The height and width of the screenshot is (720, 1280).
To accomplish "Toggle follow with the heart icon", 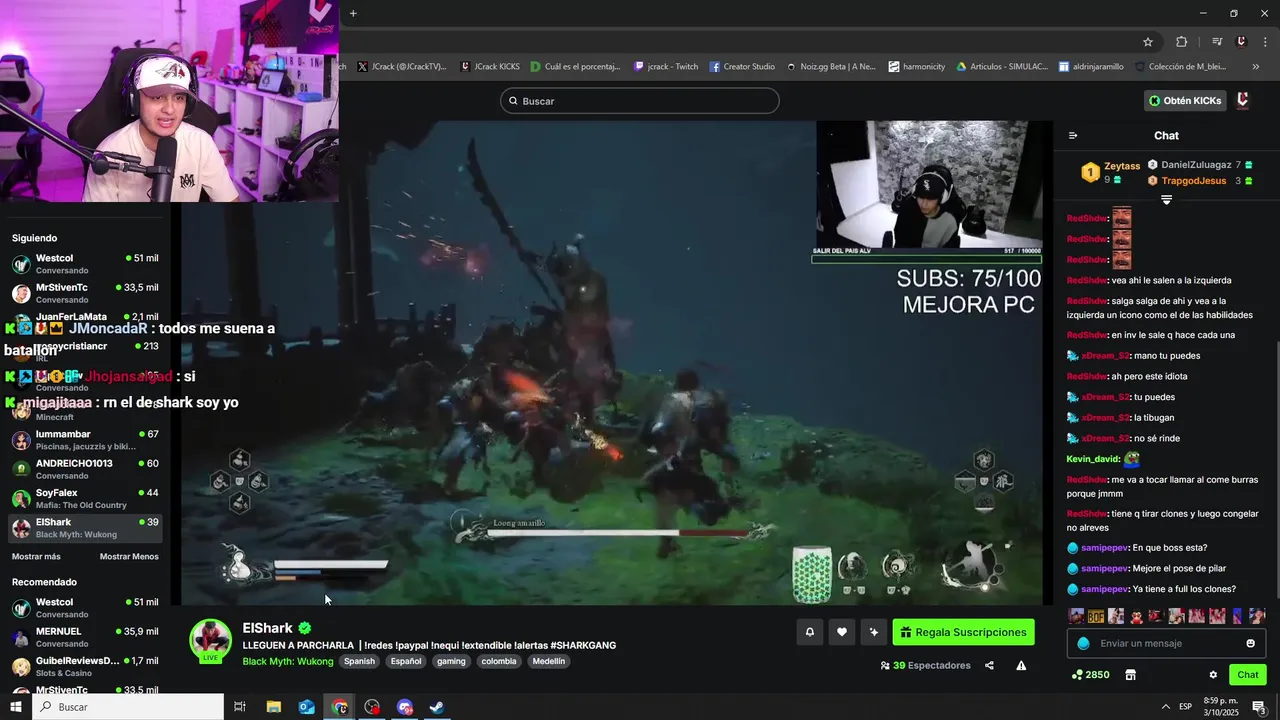I will [842, 632].
